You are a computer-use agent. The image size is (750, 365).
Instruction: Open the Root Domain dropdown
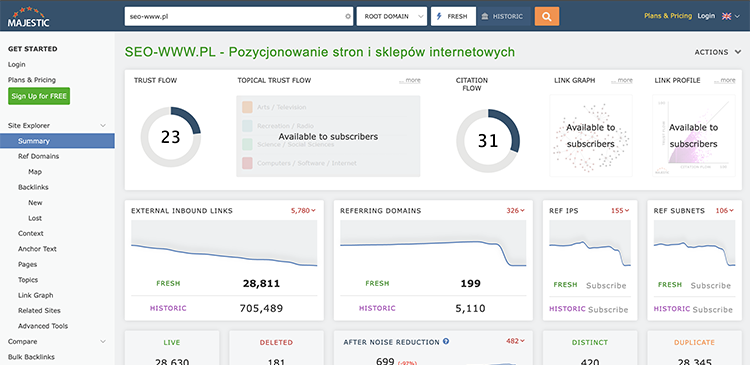coord(392,16)
